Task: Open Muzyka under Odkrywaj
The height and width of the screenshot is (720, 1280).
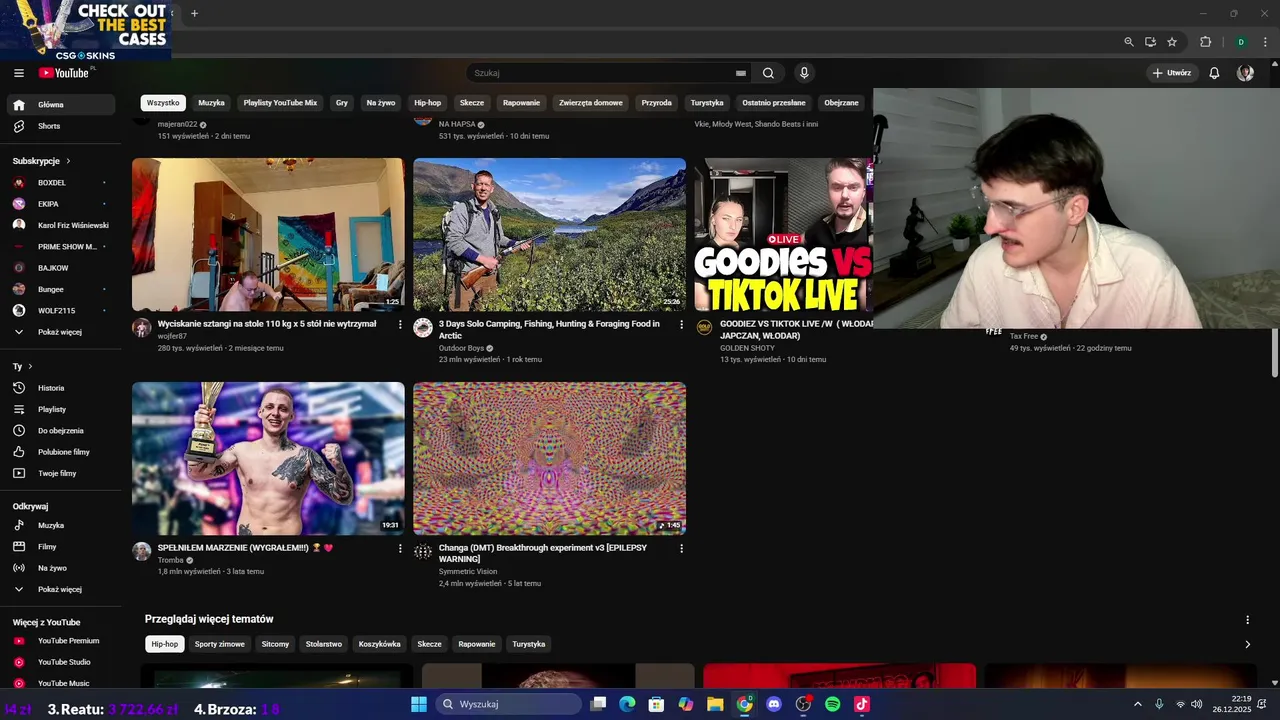Action: point(61,525)
